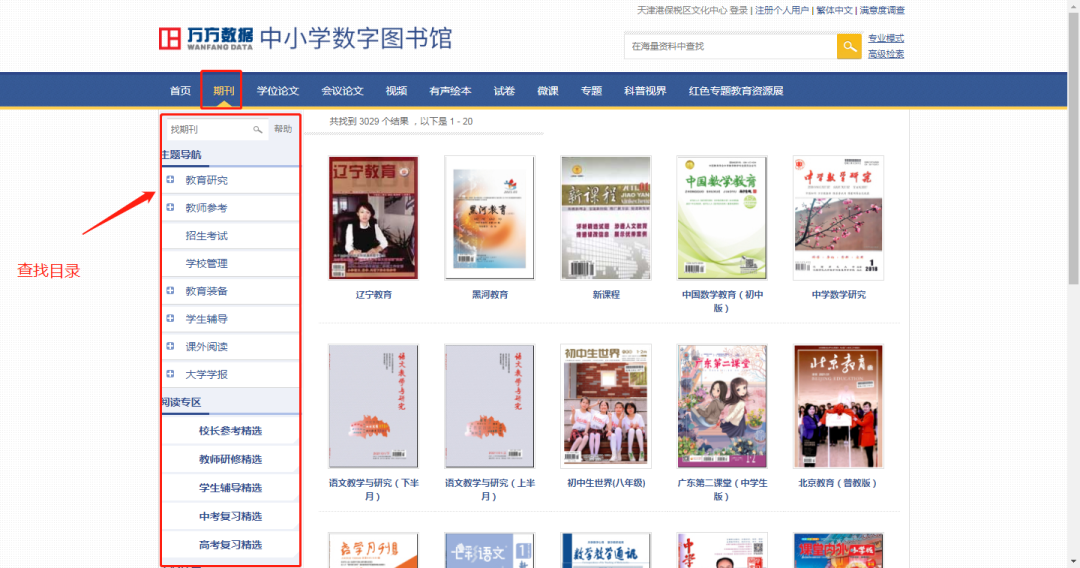Open the 首页 tab
The width and height of the screenshot is (1080, 568).
pos(180,91)
